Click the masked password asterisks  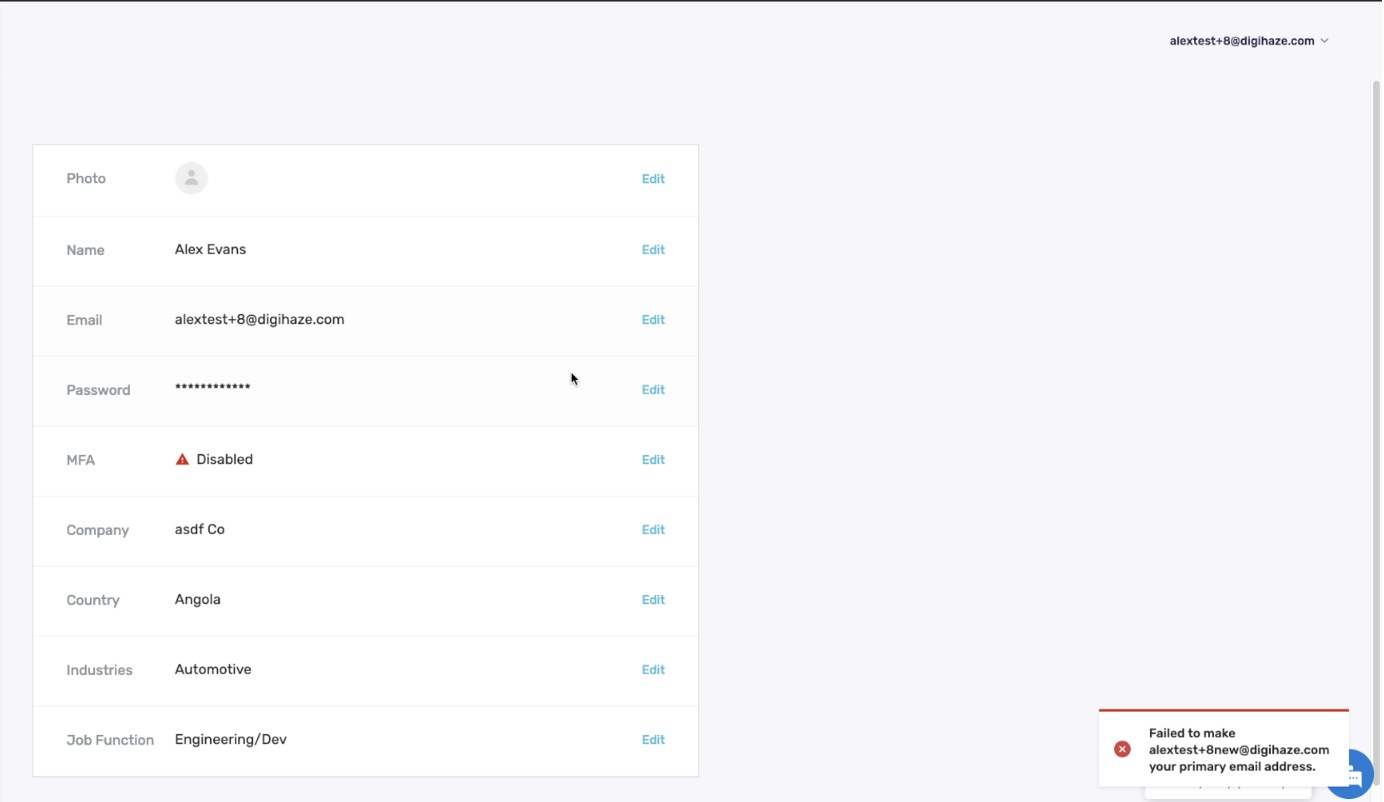[212, 388]
